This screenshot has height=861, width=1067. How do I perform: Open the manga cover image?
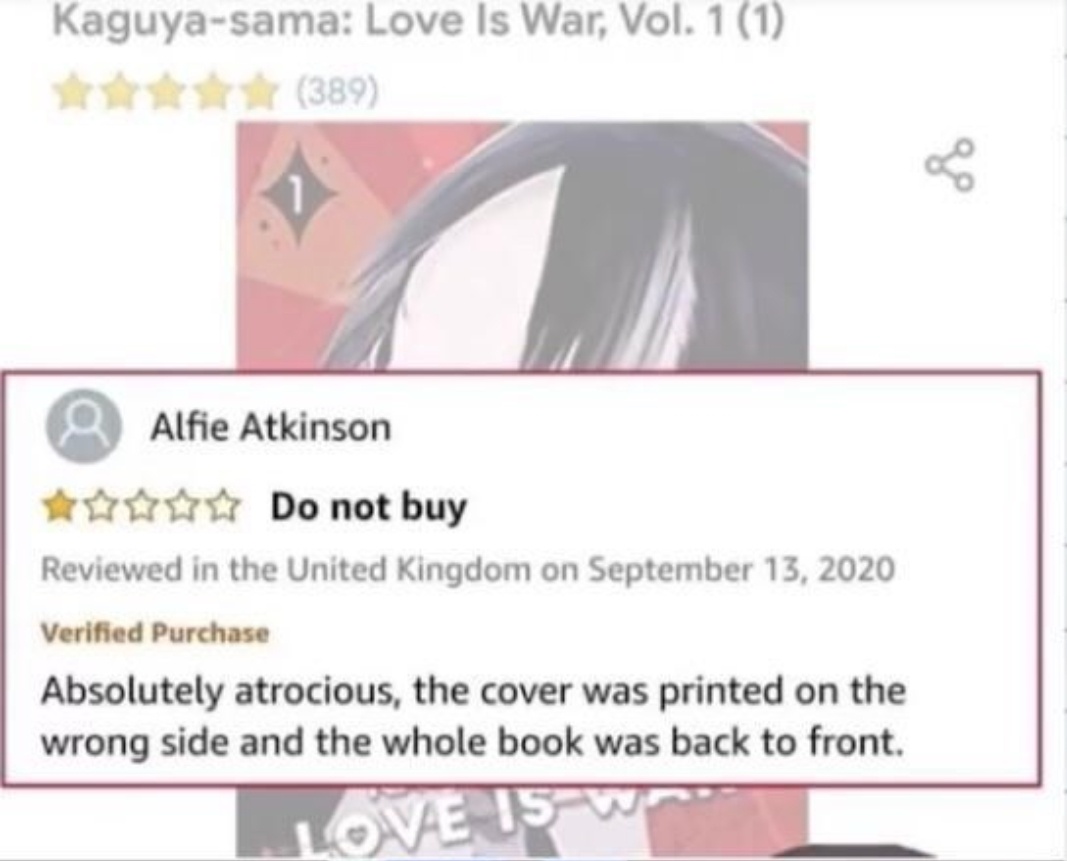point(522,246)
